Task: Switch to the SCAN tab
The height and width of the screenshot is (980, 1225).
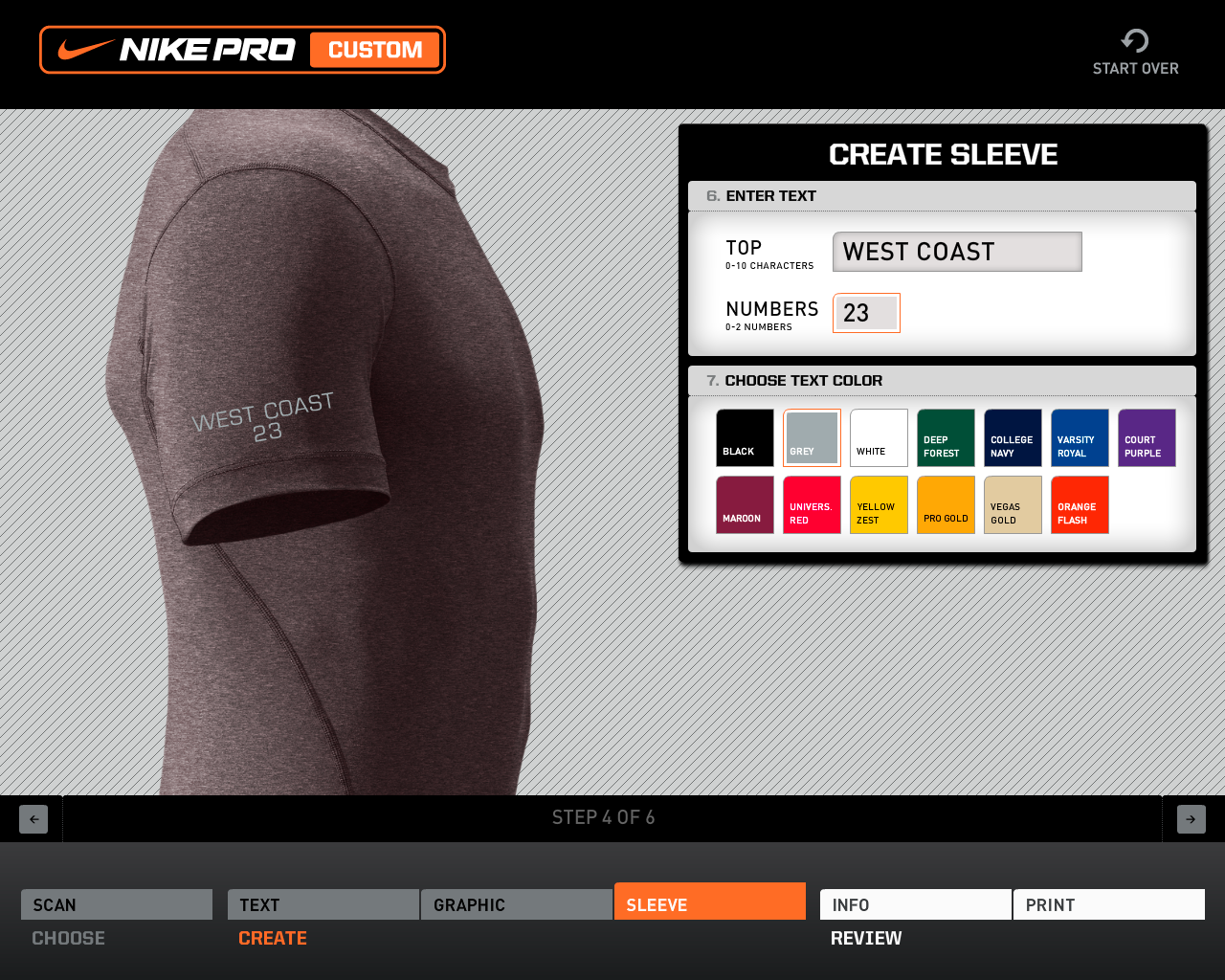Action: point(116,903)
